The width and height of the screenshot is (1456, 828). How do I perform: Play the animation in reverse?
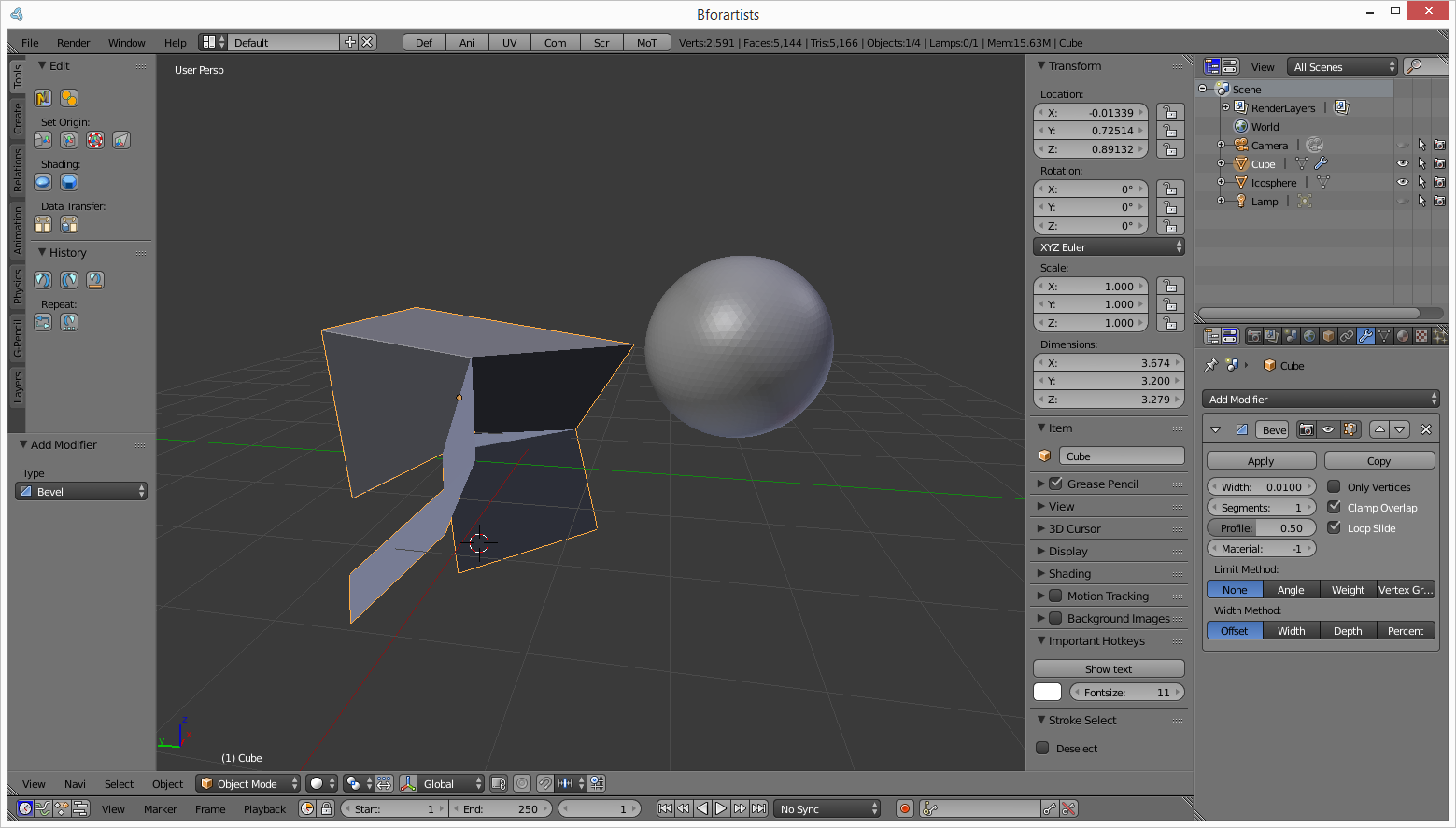[702, 808]
